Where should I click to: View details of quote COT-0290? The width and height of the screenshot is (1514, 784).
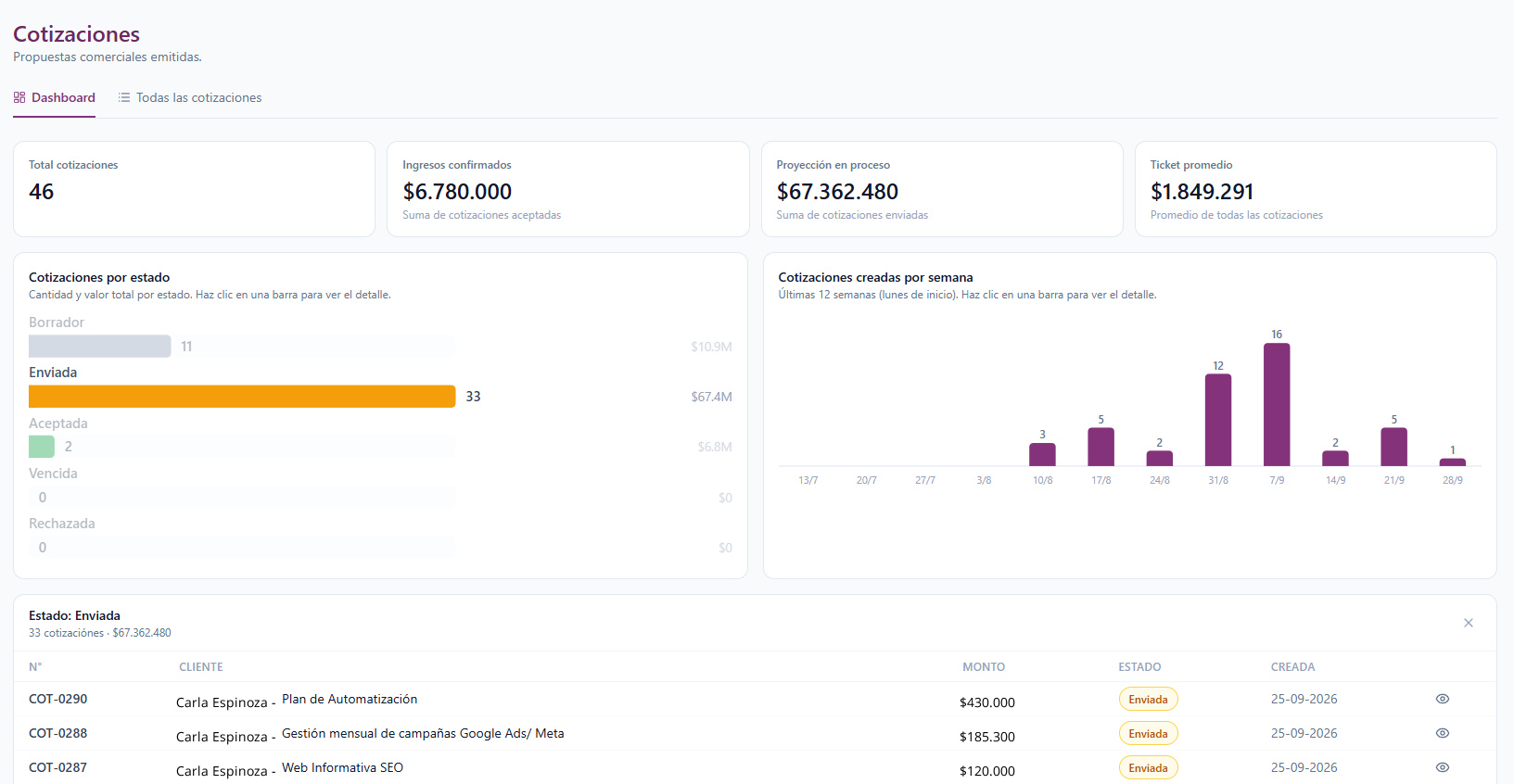[x=1442, y=699]
